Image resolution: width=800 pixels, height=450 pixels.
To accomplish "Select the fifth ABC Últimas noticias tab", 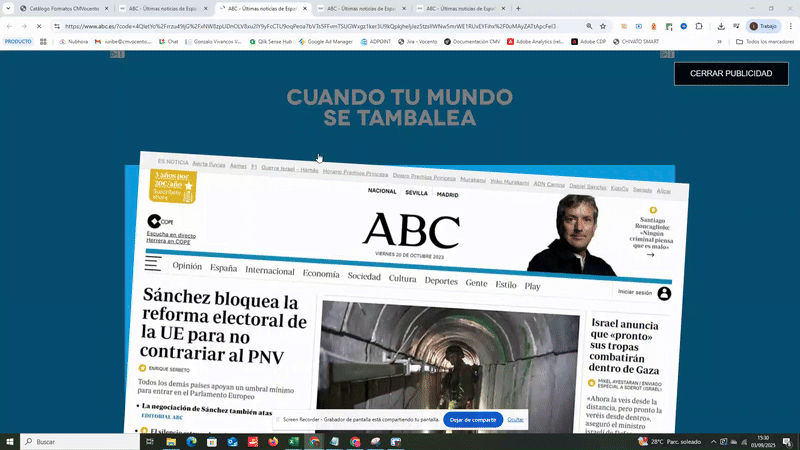I will pyautogui.click(x=461, y=9).
